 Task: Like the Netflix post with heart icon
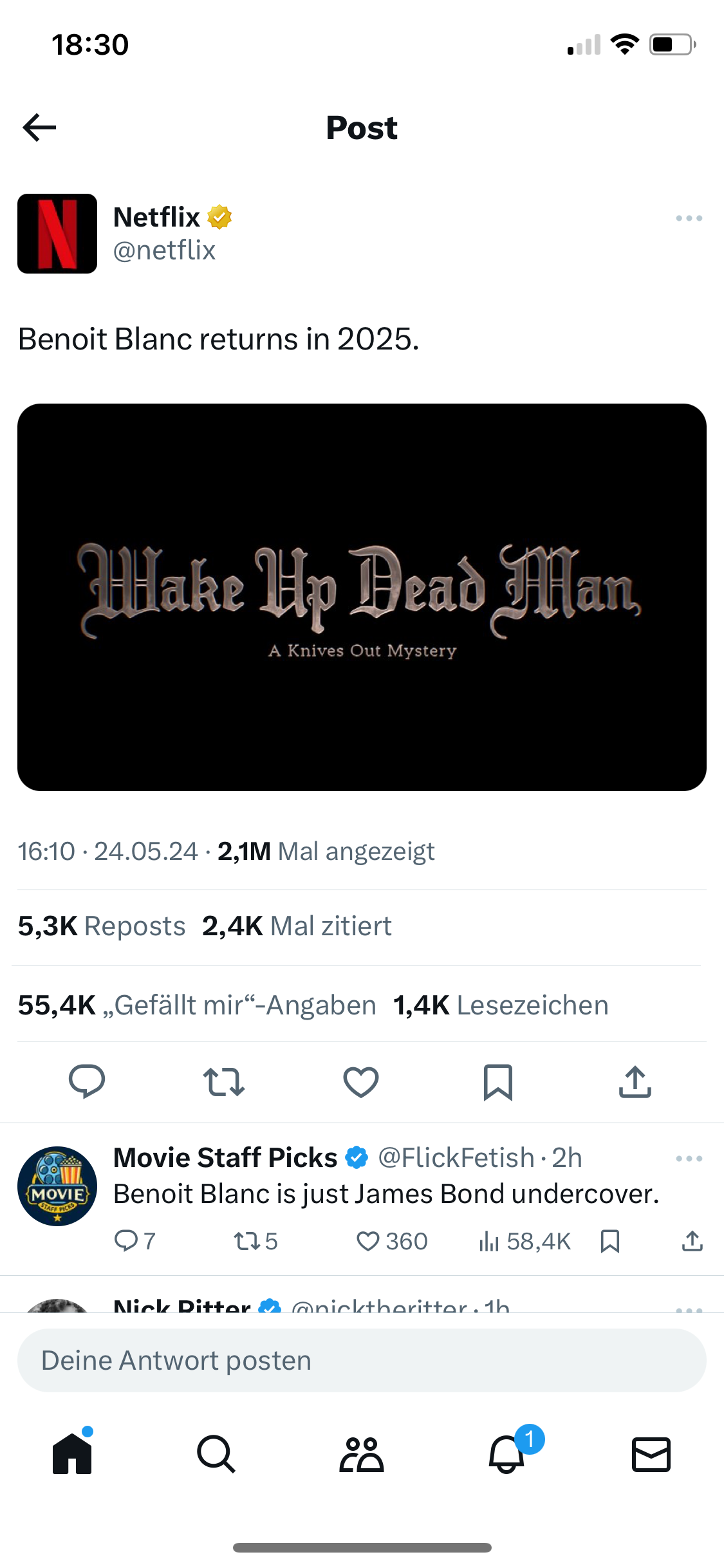tap(361, 1082)
